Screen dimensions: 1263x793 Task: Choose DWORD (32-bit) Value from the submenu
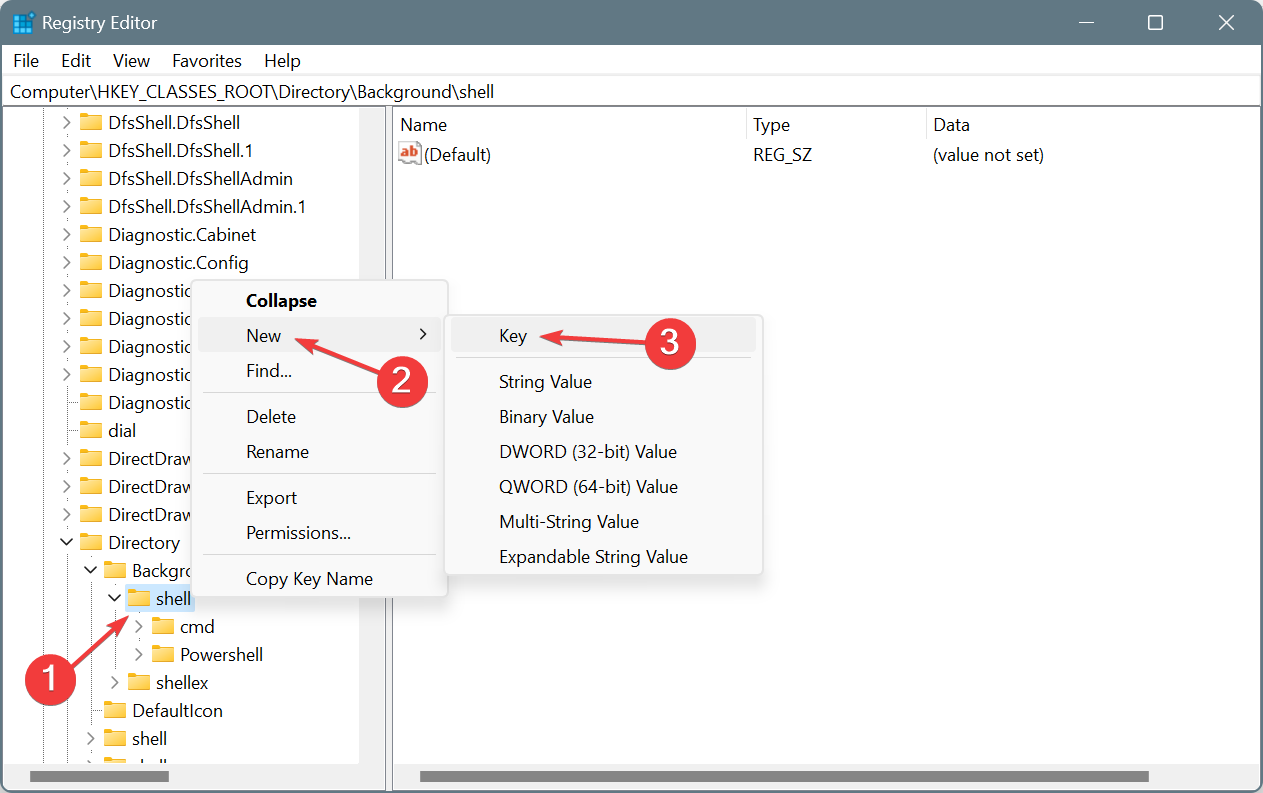(x=587, y=451)
